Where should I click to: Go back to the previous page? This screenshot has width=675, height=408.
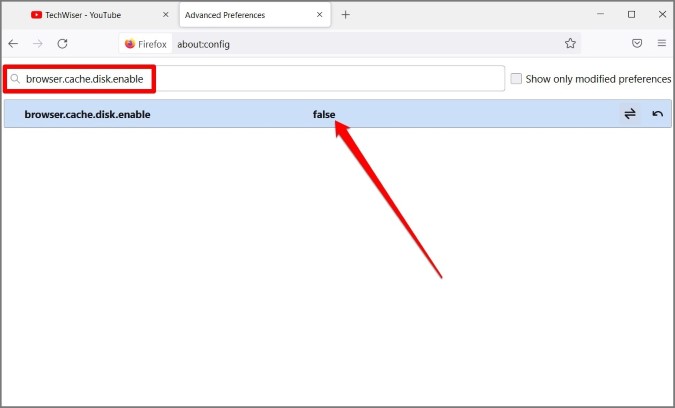[13, 43]
